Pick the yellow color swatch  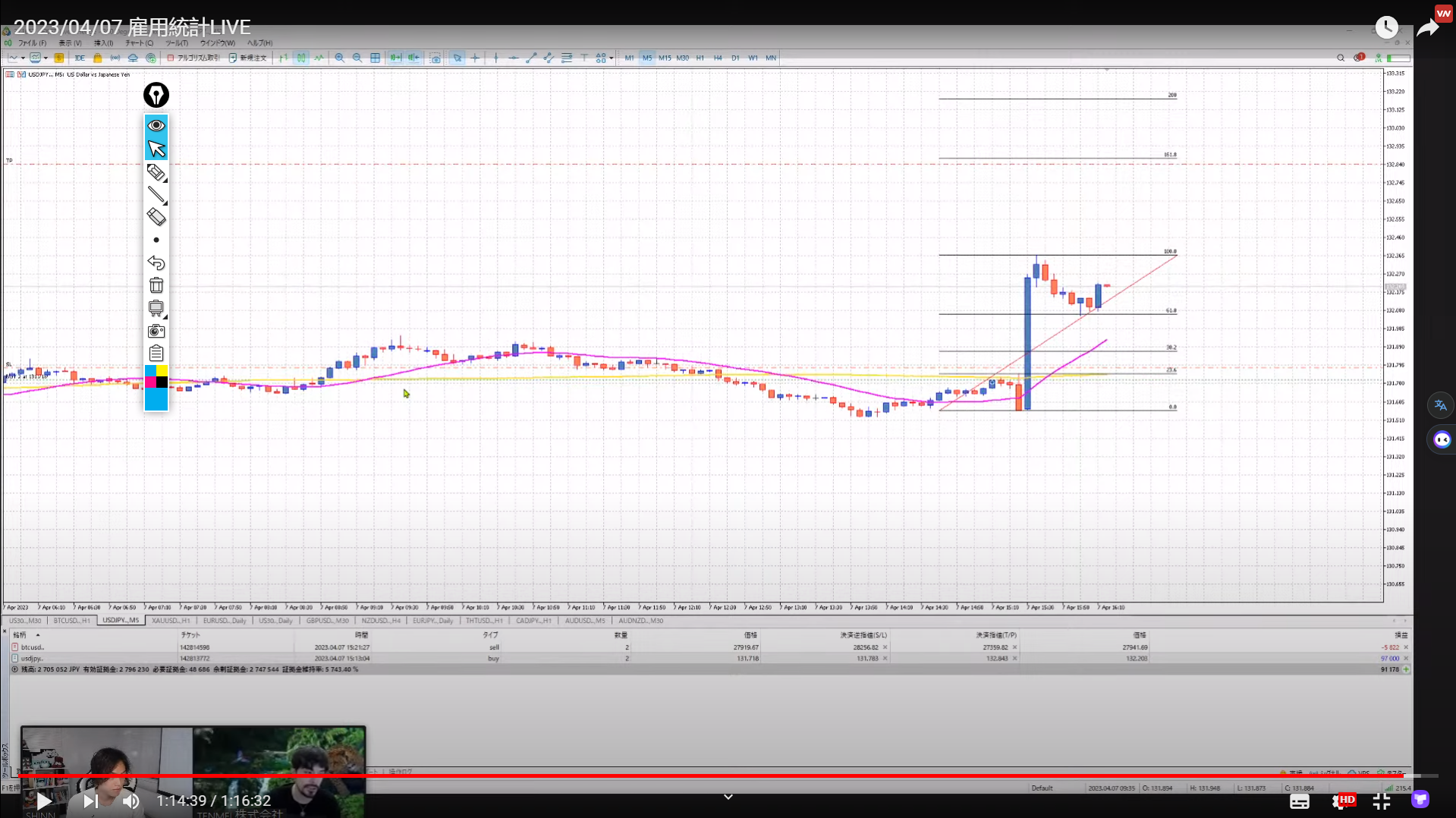[x=162, y=371]
